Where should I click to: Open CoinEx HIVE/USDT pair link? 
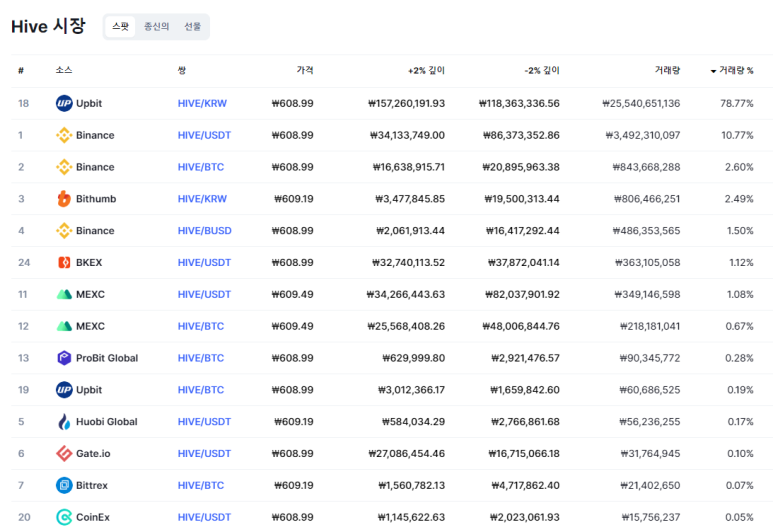[204, 517]
